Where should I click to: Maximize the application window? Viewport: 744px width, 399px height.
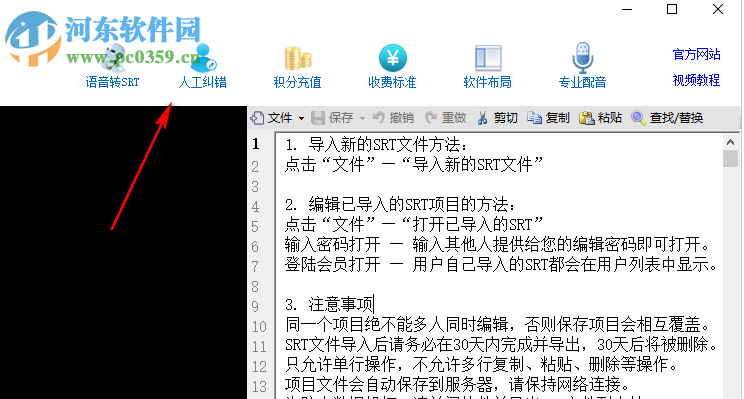point(672,9)
